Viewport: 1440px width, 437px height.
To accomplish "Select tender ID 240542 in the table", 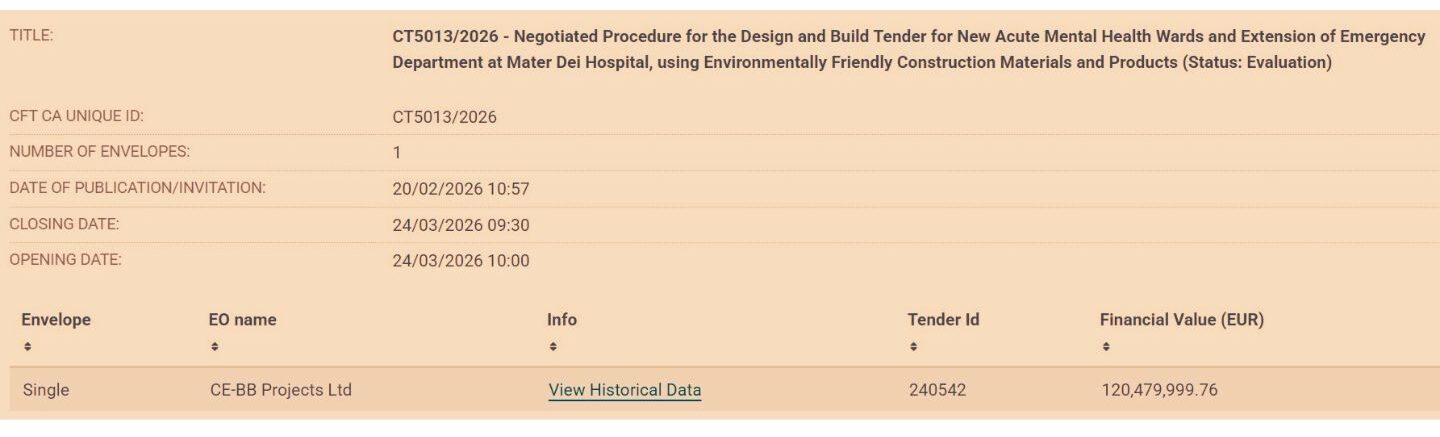I will tap(937, 390).
